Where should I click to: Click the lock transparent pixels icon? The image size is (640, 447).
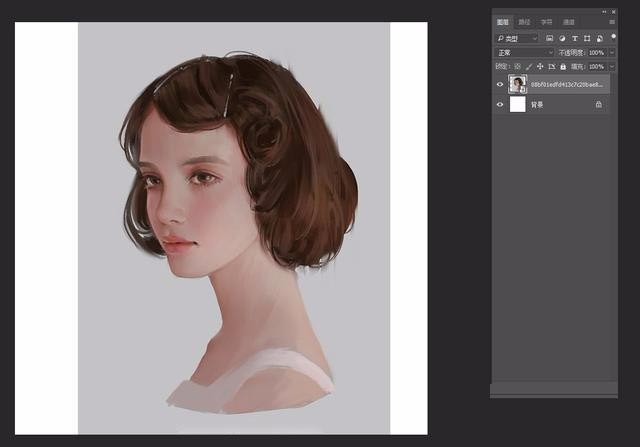pos(518,66)
